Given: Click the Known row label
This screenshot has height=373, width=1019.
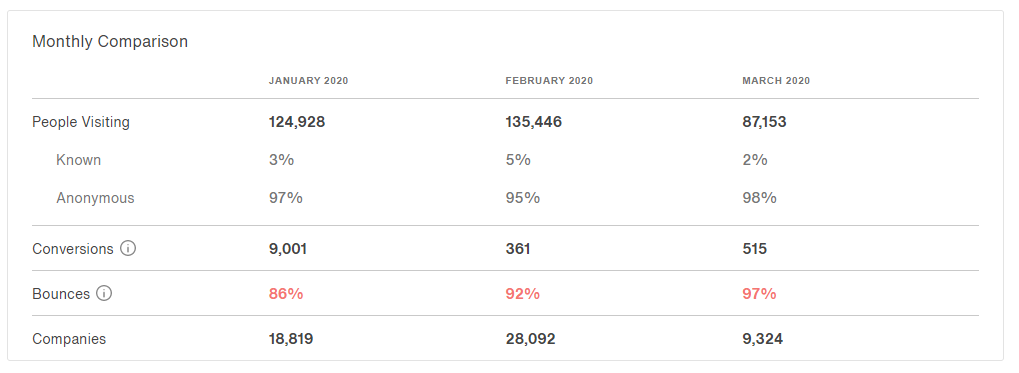Looking at the screenshot, I should 79,160.
